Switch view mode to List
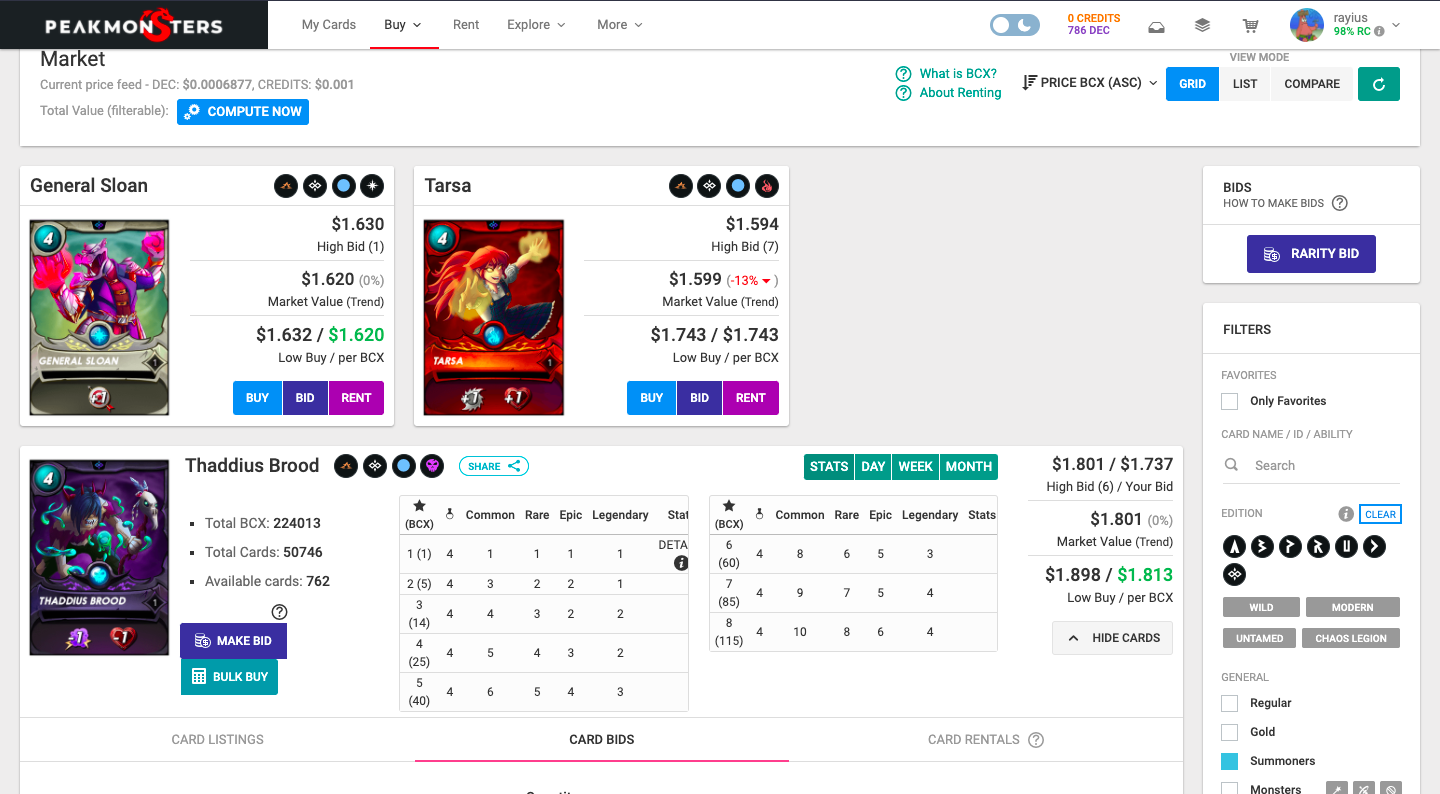Image resolution: width=1440 pixels, height=794 pixels. click(1245, 84)
